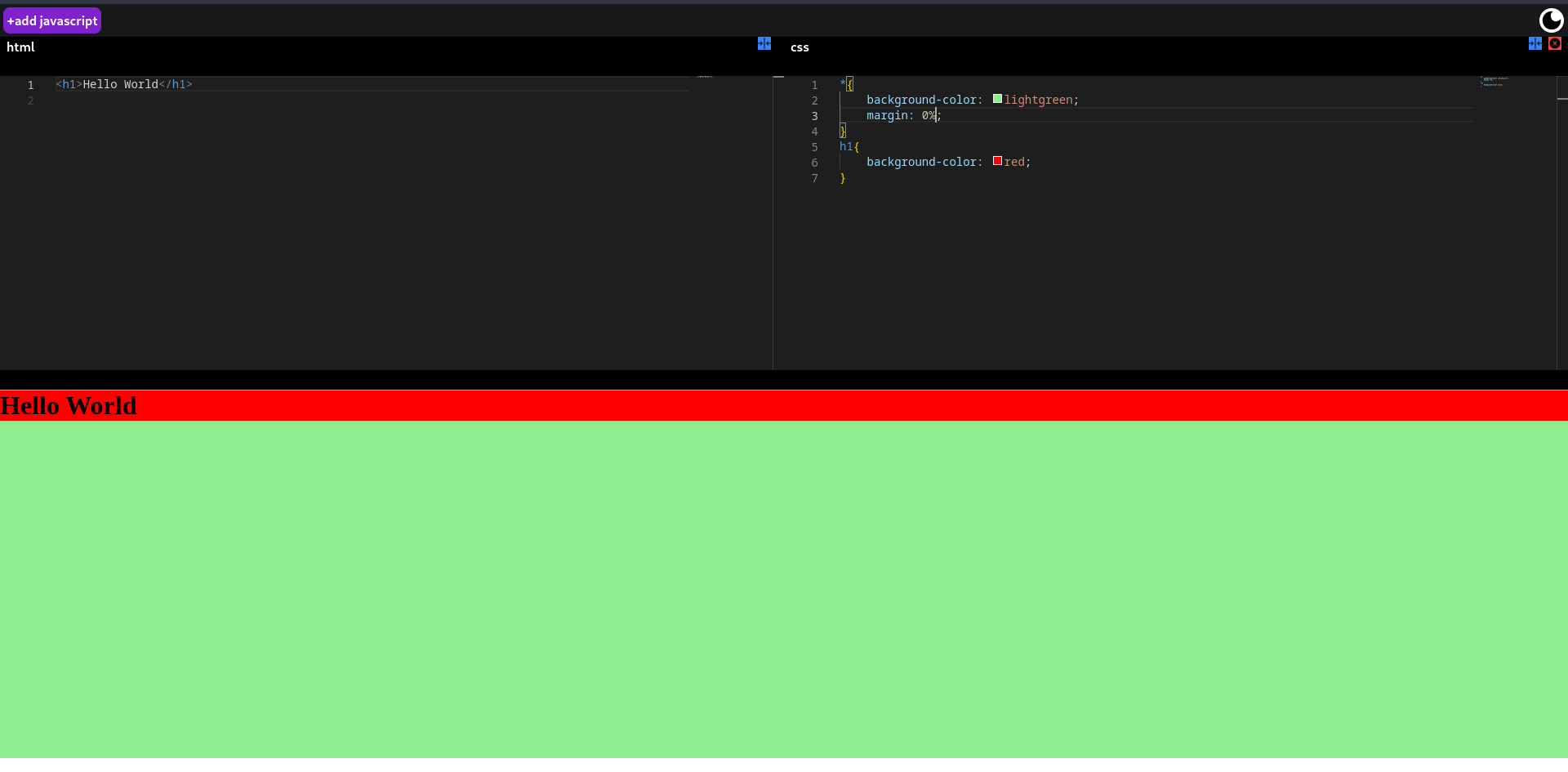Click css line number 3
Image resolution: width=1568 pixels, height=772 pixels.
point(814,116)
